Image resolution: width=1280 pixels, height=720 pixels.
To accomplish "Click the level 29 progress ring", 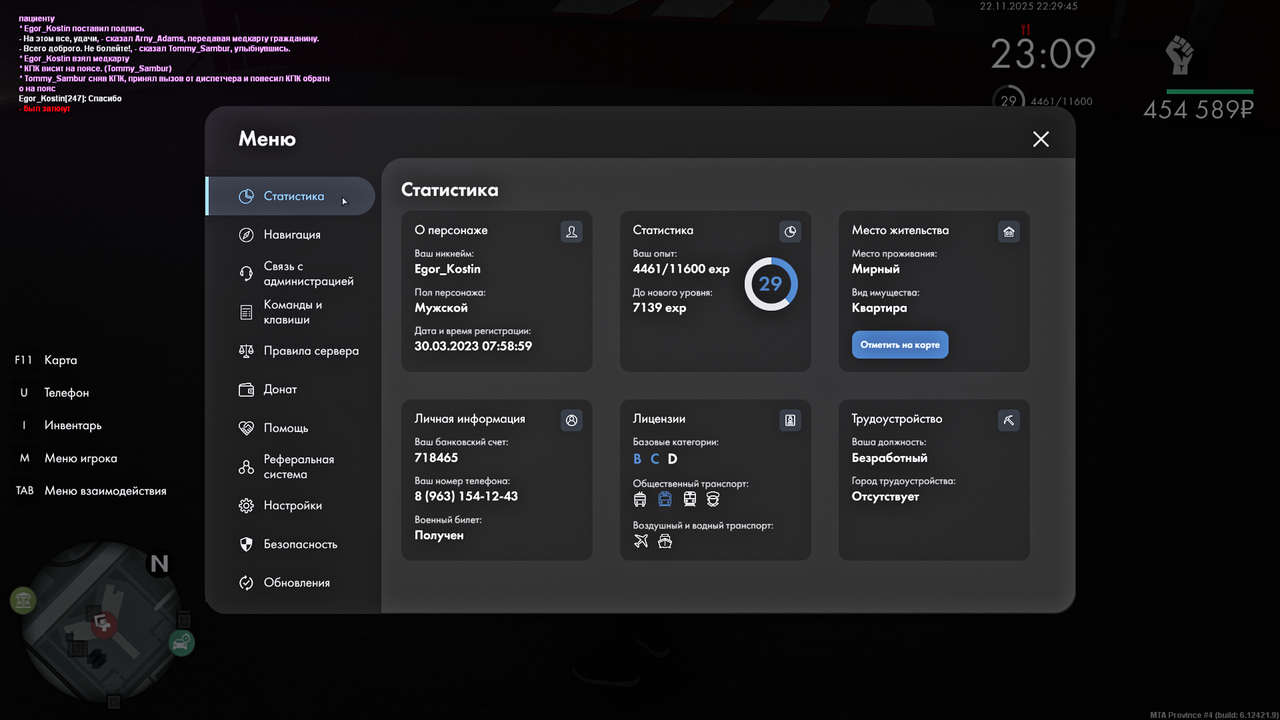I will point(770,284).
